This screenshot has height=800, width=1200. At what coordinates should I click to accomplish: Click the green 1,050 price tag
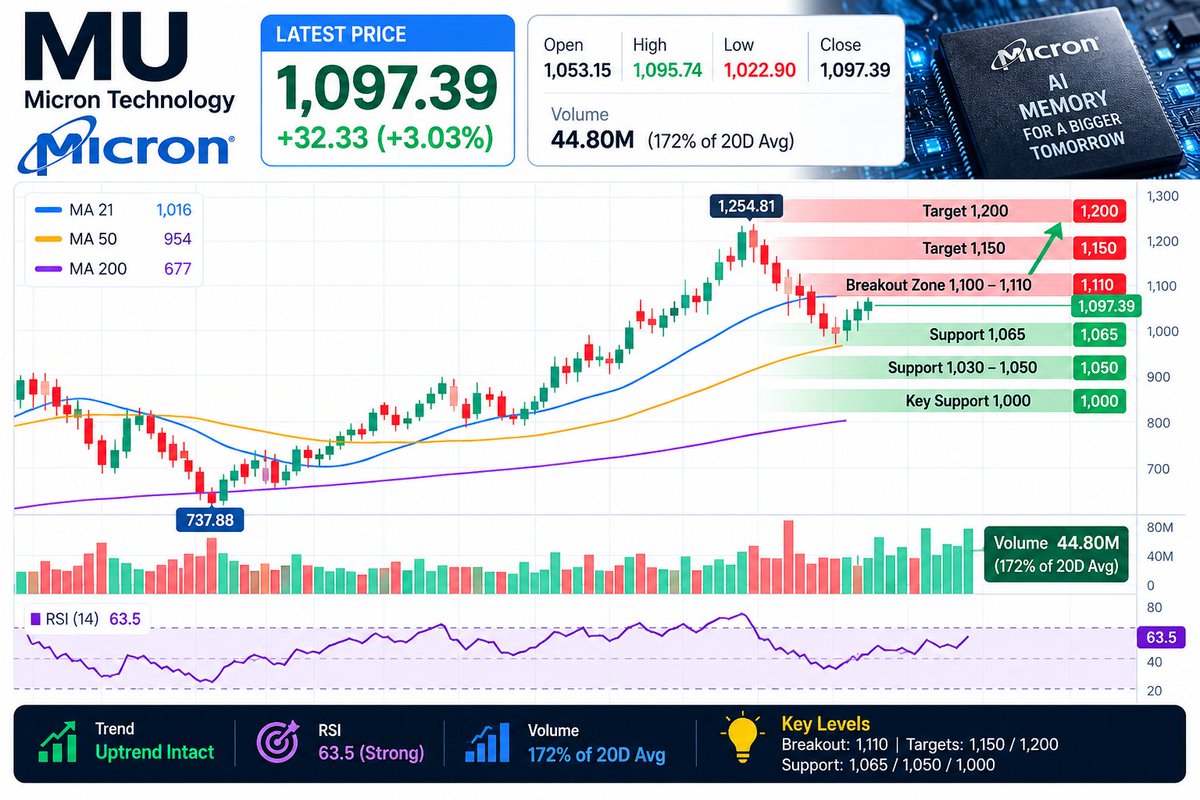tap(1099, 368)
